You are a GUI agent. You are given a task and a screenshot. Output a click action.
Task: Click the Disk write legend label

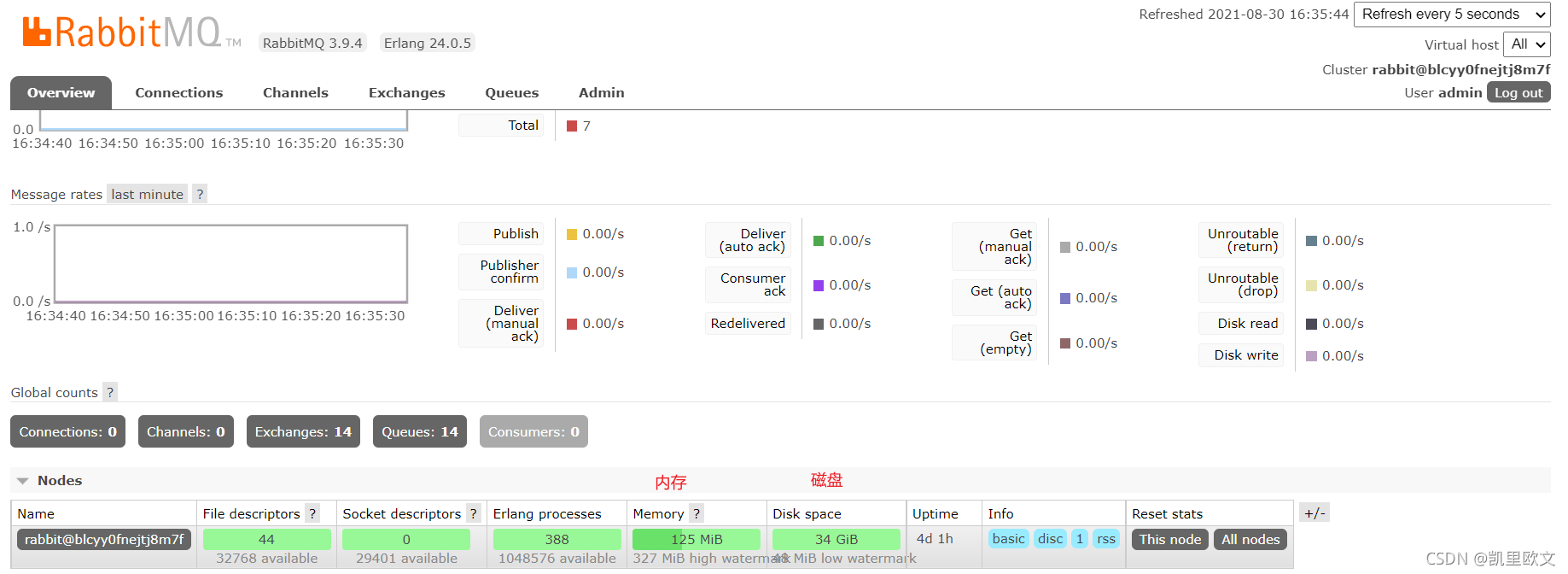1241,354
